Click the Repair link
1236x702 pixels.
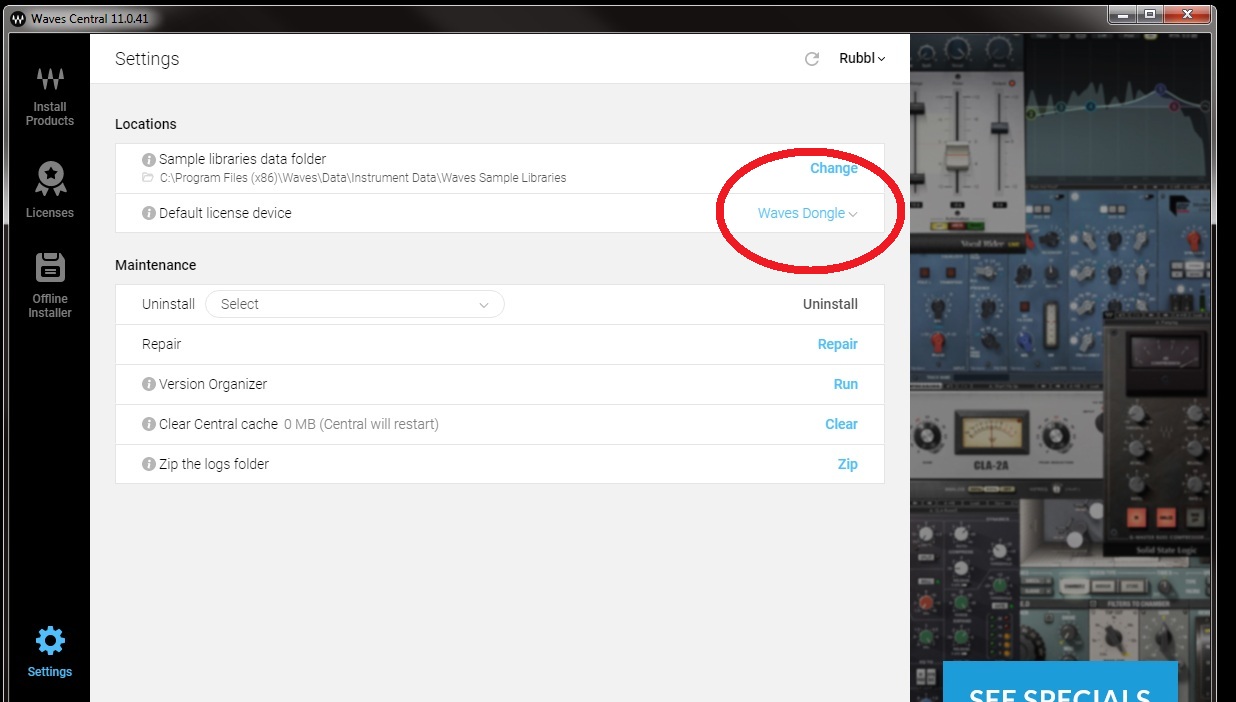pos(837,344)
